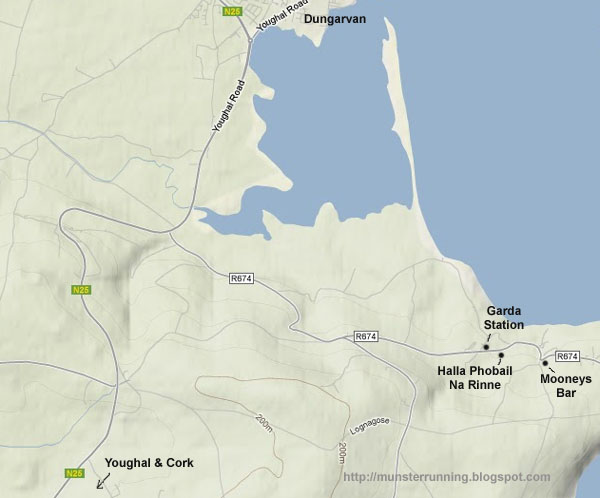Click the Mooneys Bar dot marker
Viewport: 600px width, 498px height.
coord(545,363)
